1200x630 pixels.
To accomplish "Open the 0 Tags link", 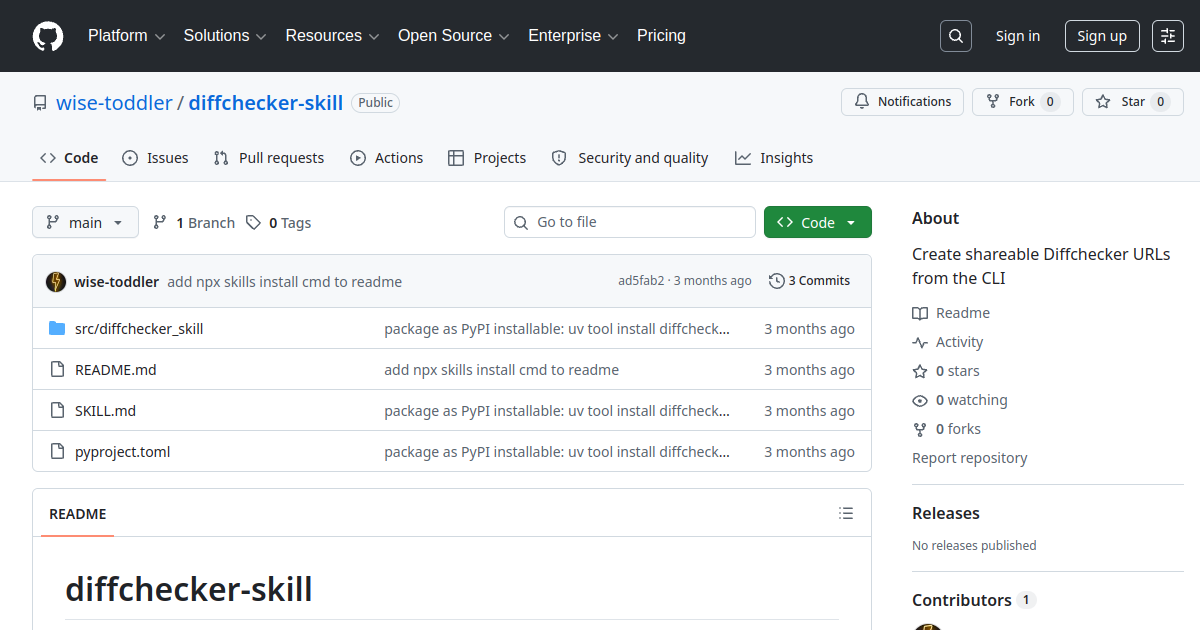I will (x=279, y=222).
